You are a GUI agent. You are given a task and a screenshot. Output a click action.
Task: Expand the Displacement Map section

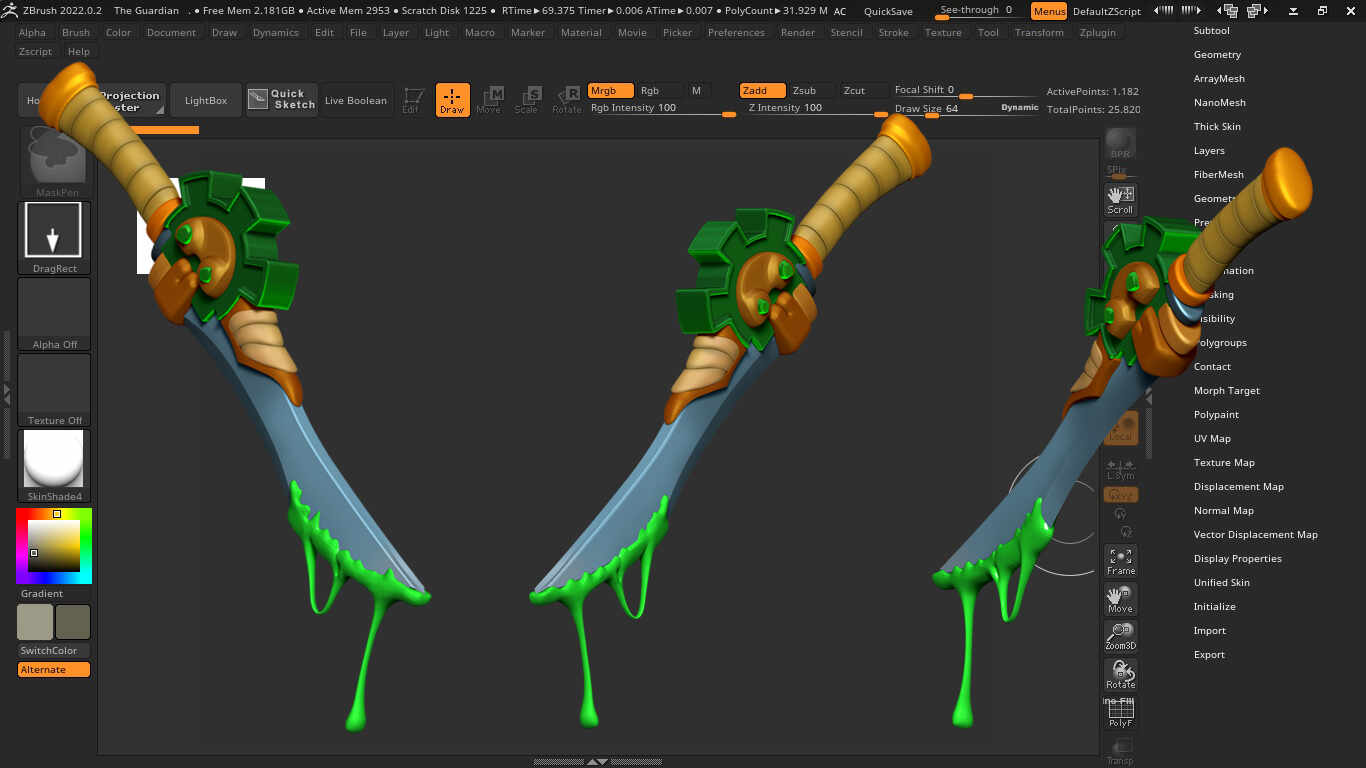point(1238,487)
